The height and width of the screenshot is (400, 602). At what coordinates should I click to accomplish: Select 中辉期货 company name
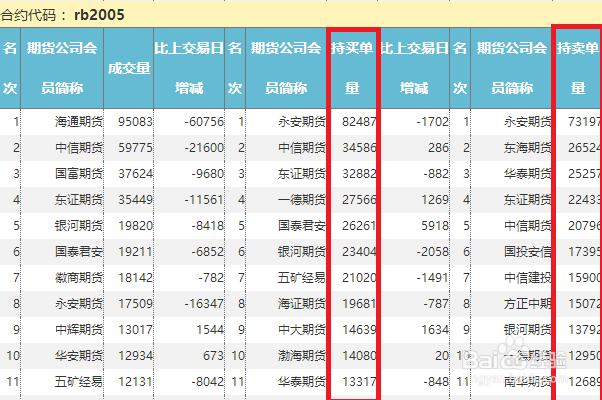[x=79, y=329]
